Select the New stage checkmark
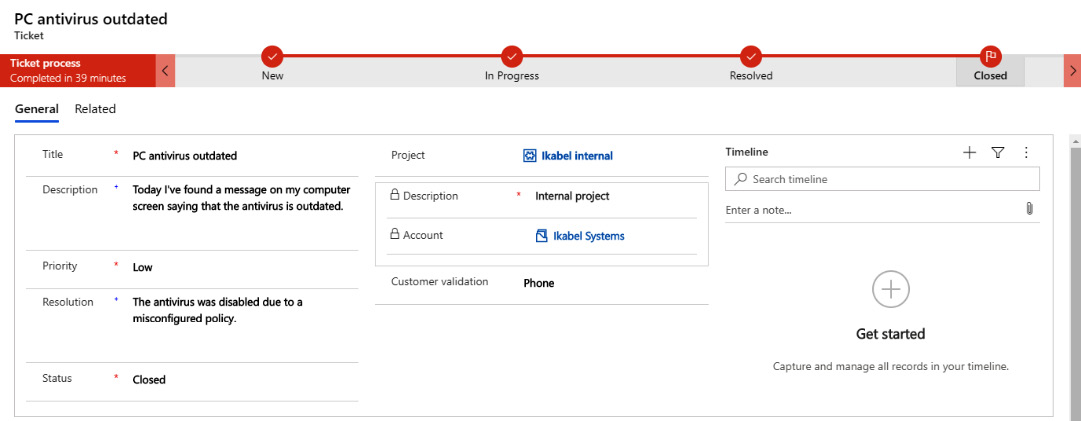 tap(272, 56)
